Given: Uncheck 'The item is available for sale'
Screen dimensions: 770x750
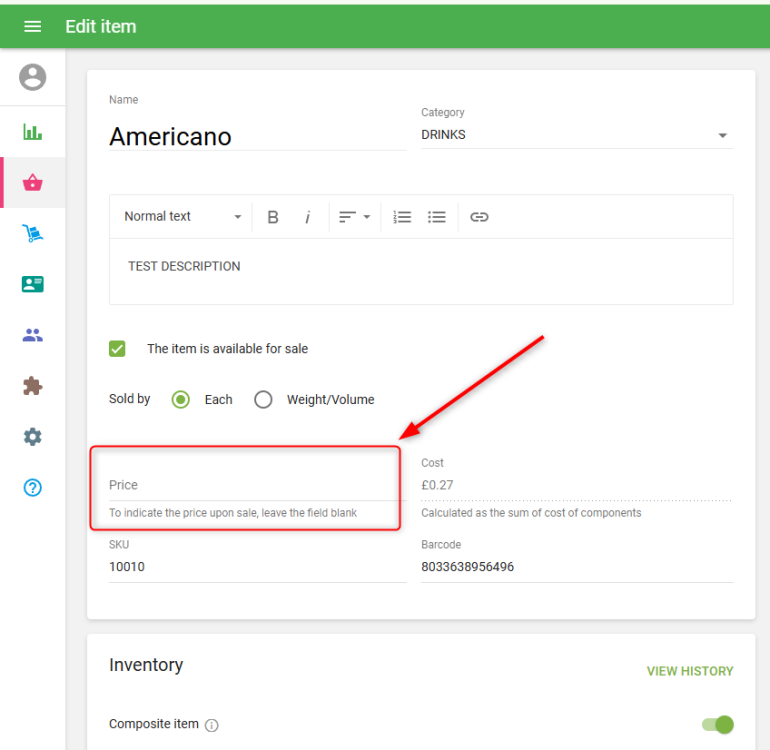Looking at the screenshot, I should pos(118,349).
